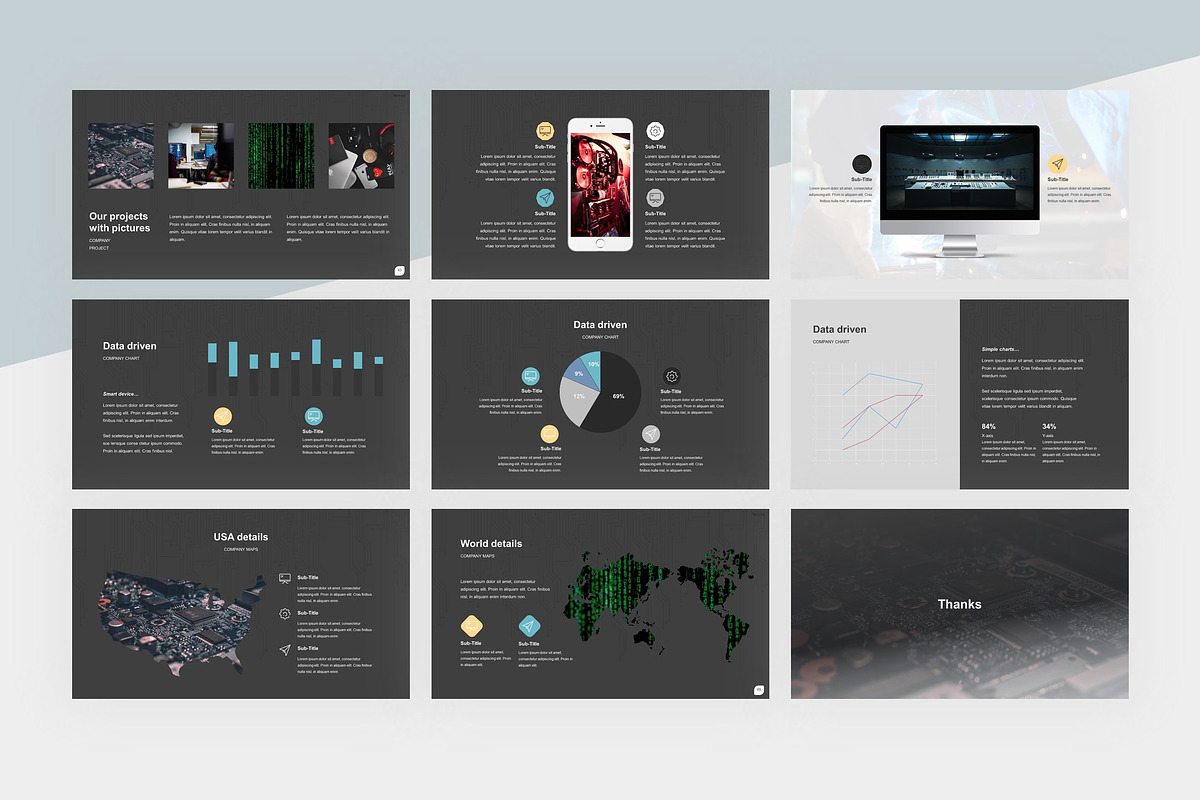
Task: Click yellow monitor icon beside the phone mockup
Action: [545, 131]
